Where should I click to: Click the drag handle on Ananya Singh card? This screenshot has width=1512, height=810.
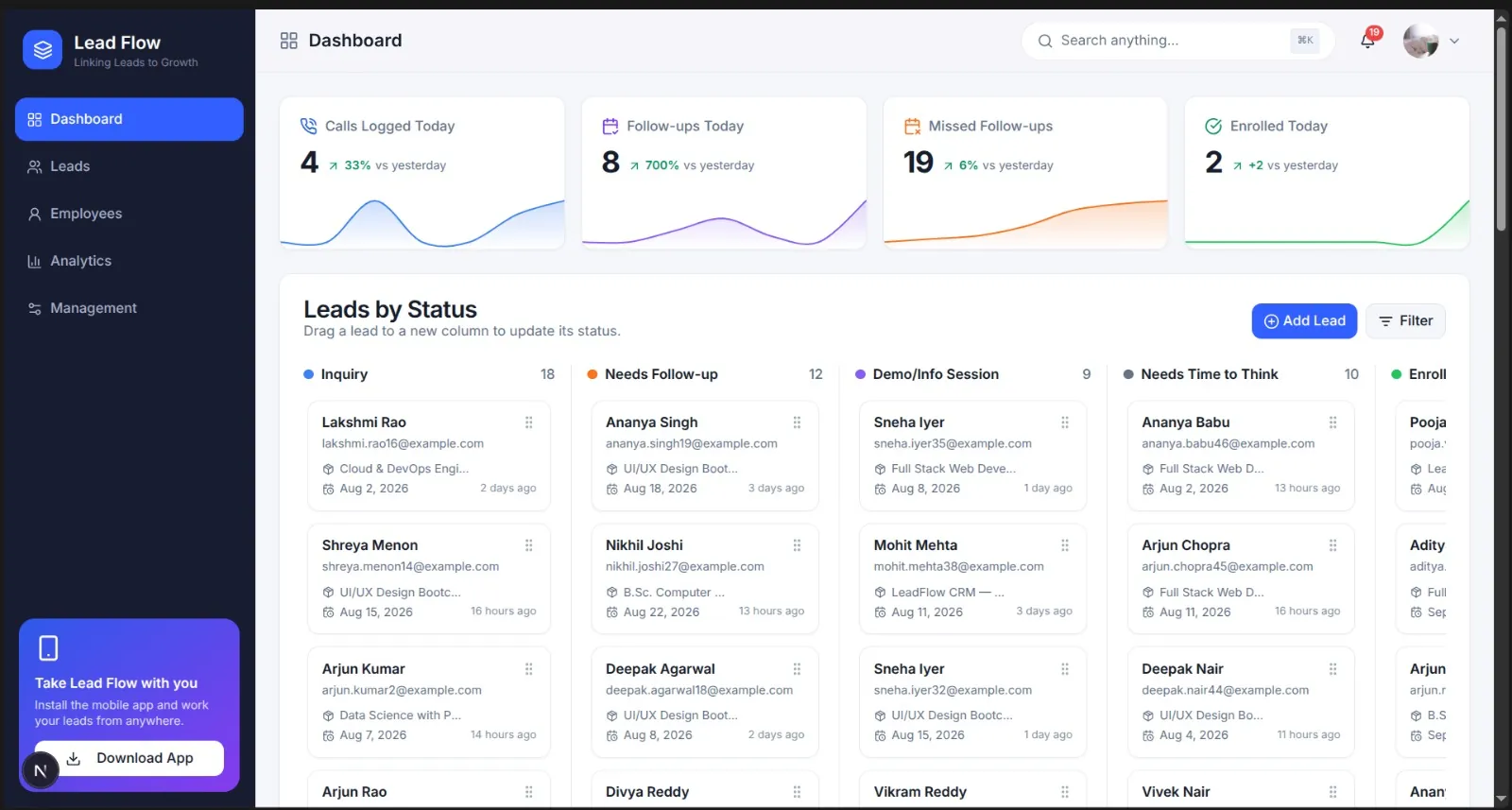(797, 422)
